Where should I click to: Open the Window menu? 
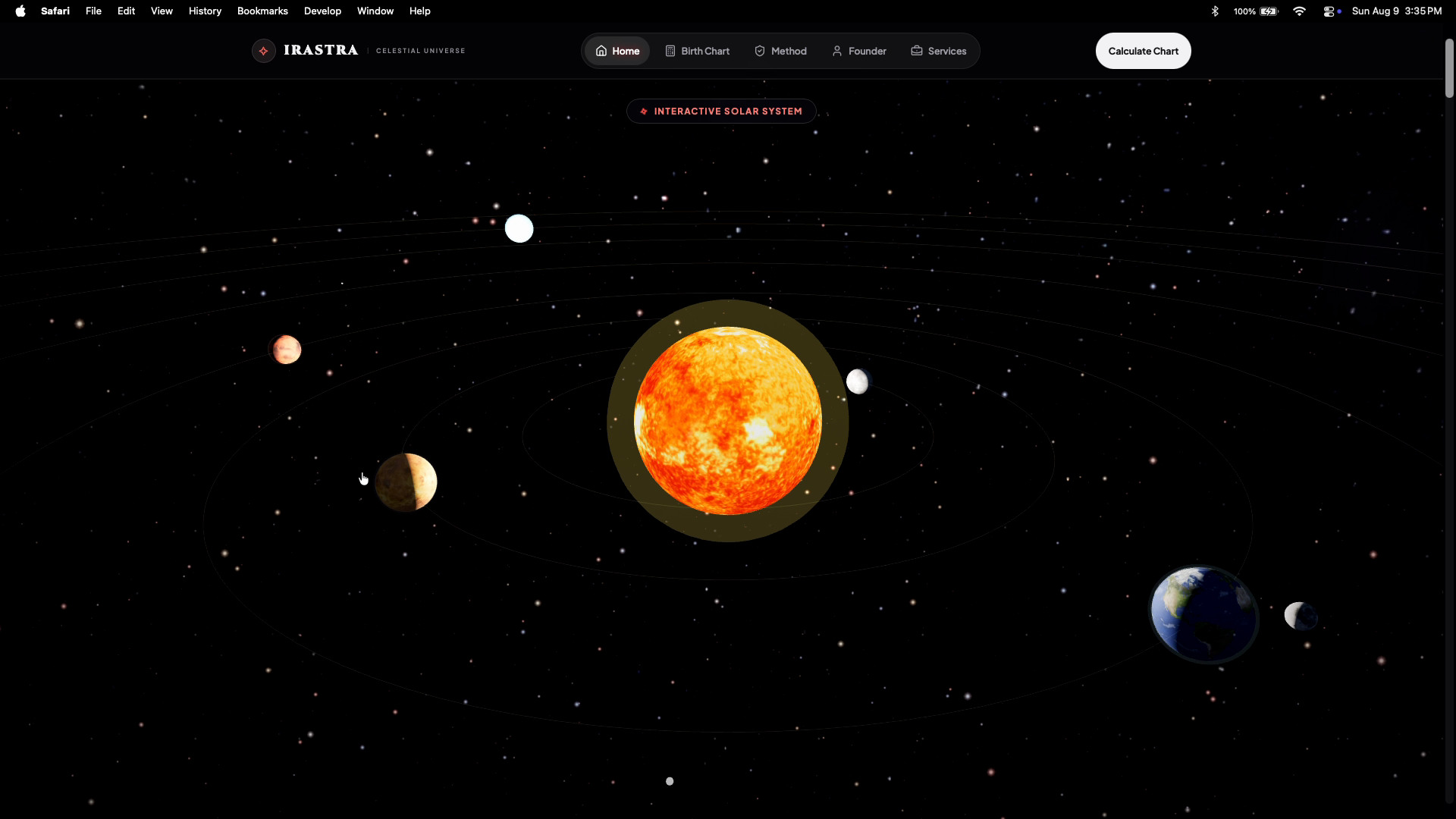pyautogui.click(x=375, y=11)
